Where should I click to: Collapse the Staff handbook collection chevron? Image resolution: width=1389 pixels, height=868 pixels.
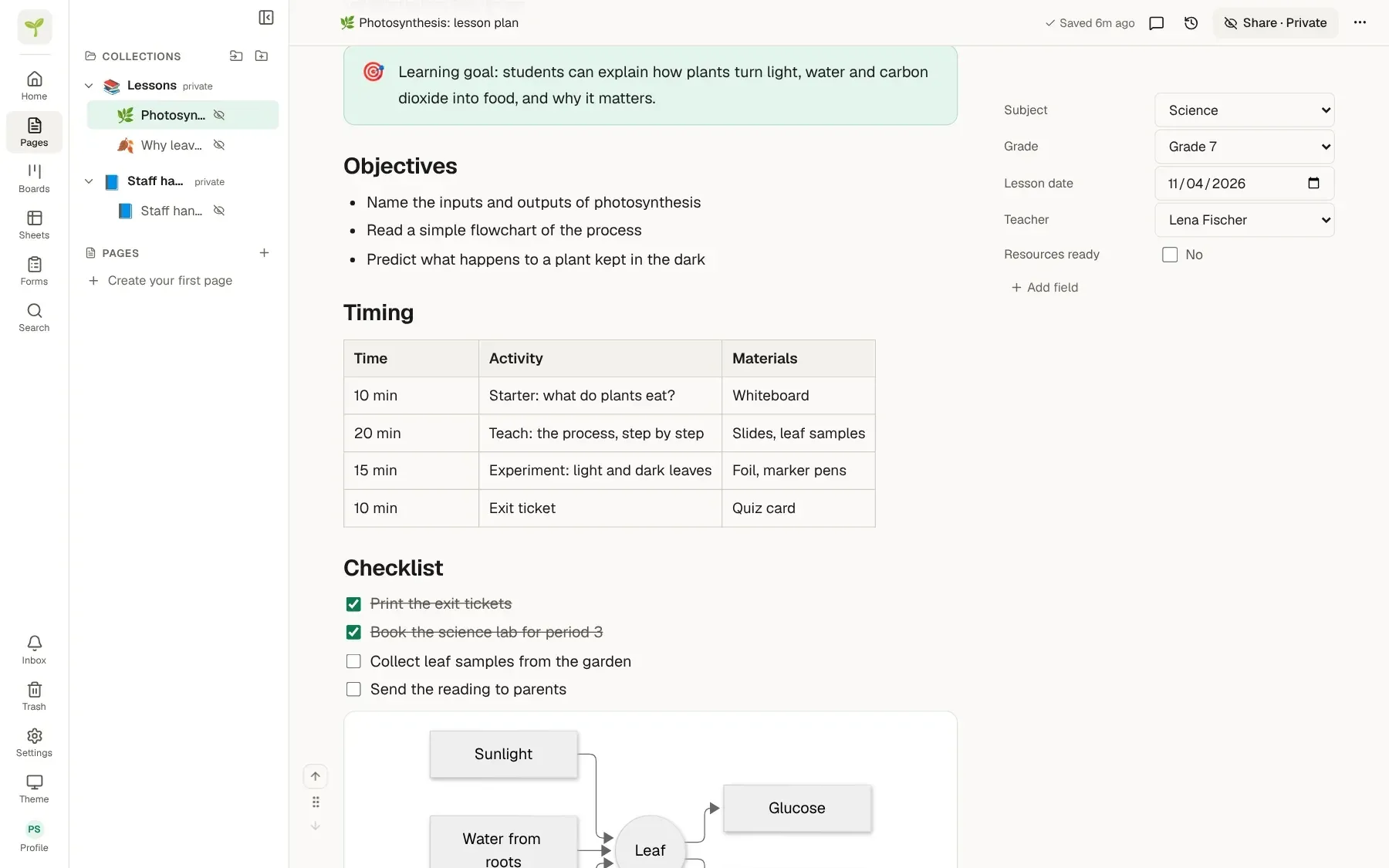tap(89, 181)
